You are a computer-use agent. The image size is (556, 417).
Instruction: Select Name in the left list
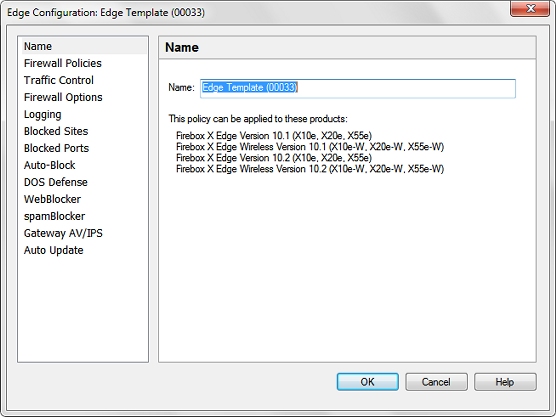pyautogui.click(x=84, y=46)
